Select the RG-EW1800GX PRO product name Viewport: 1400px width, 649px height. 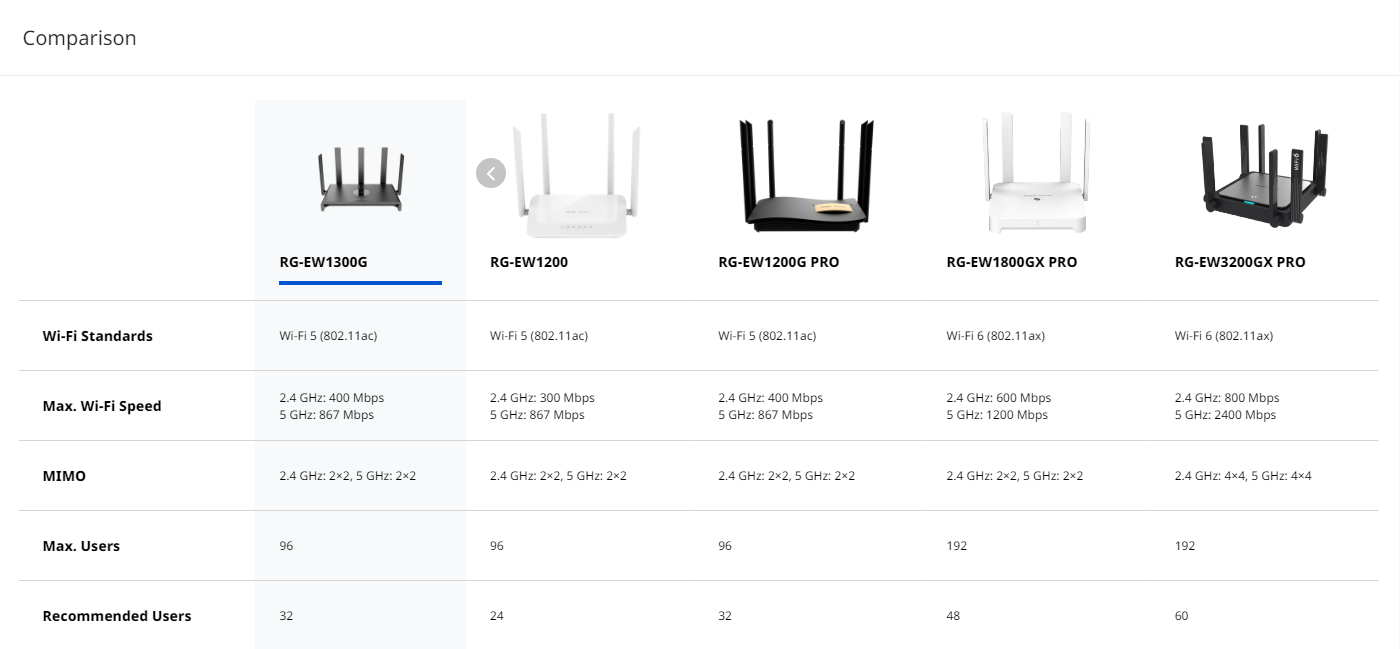tap(1012, 262)
